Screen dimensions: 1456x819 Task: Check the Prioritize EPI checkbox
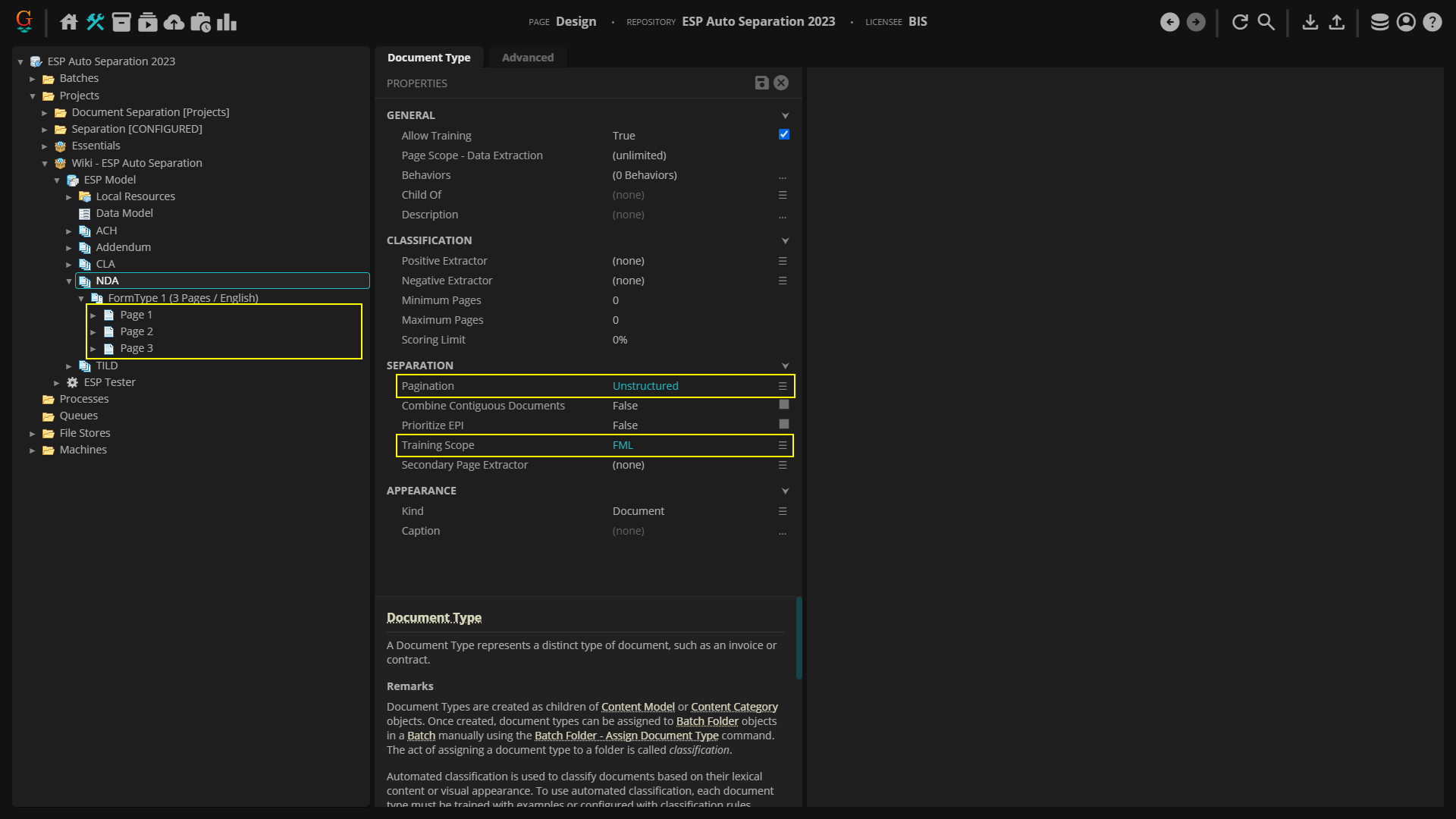point(783,425)
